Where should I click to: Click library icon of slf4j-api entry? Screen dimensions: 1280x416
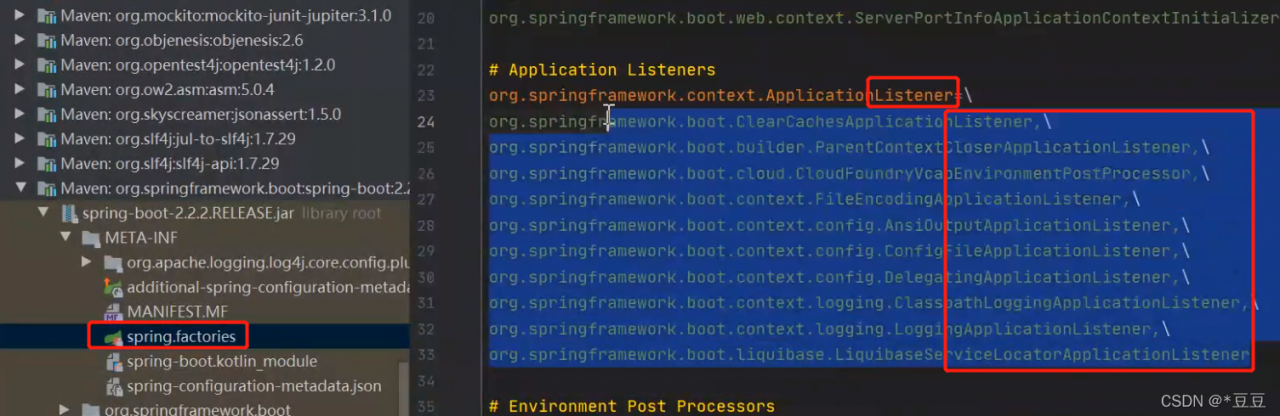click(45, 163)
